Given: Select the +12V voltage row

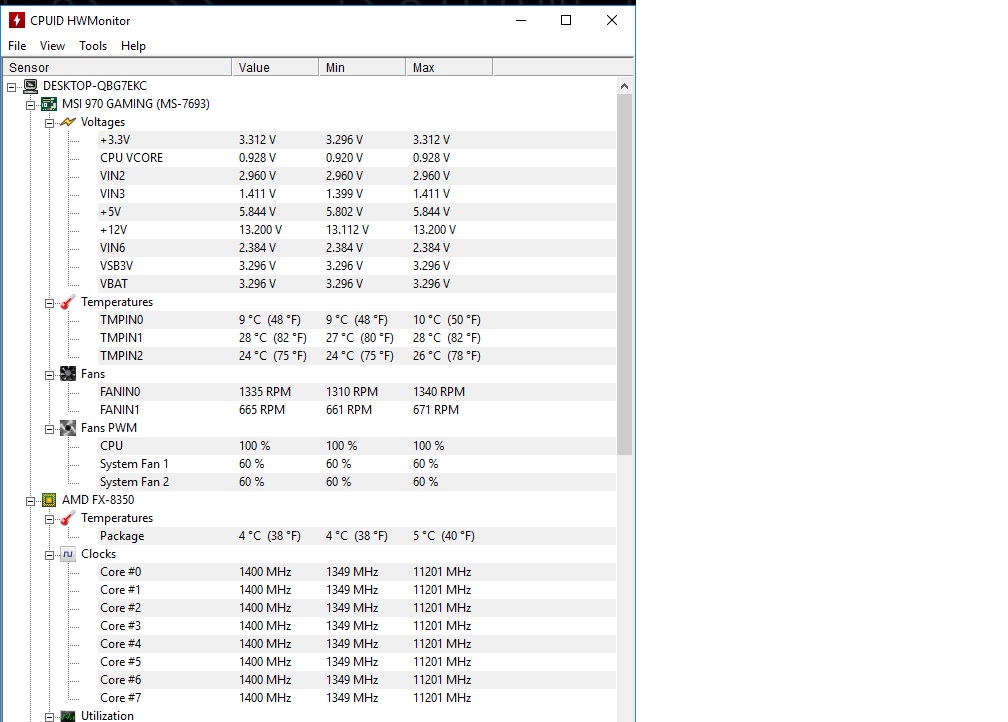Looking at the screenshot, I should pos(357,230).
